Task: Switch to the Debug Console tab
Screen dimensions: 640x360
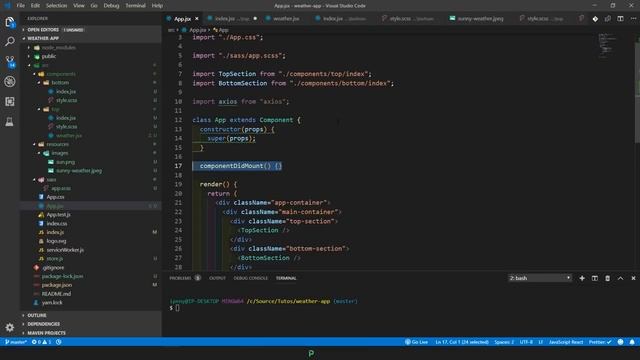Action: pos(251,278)
